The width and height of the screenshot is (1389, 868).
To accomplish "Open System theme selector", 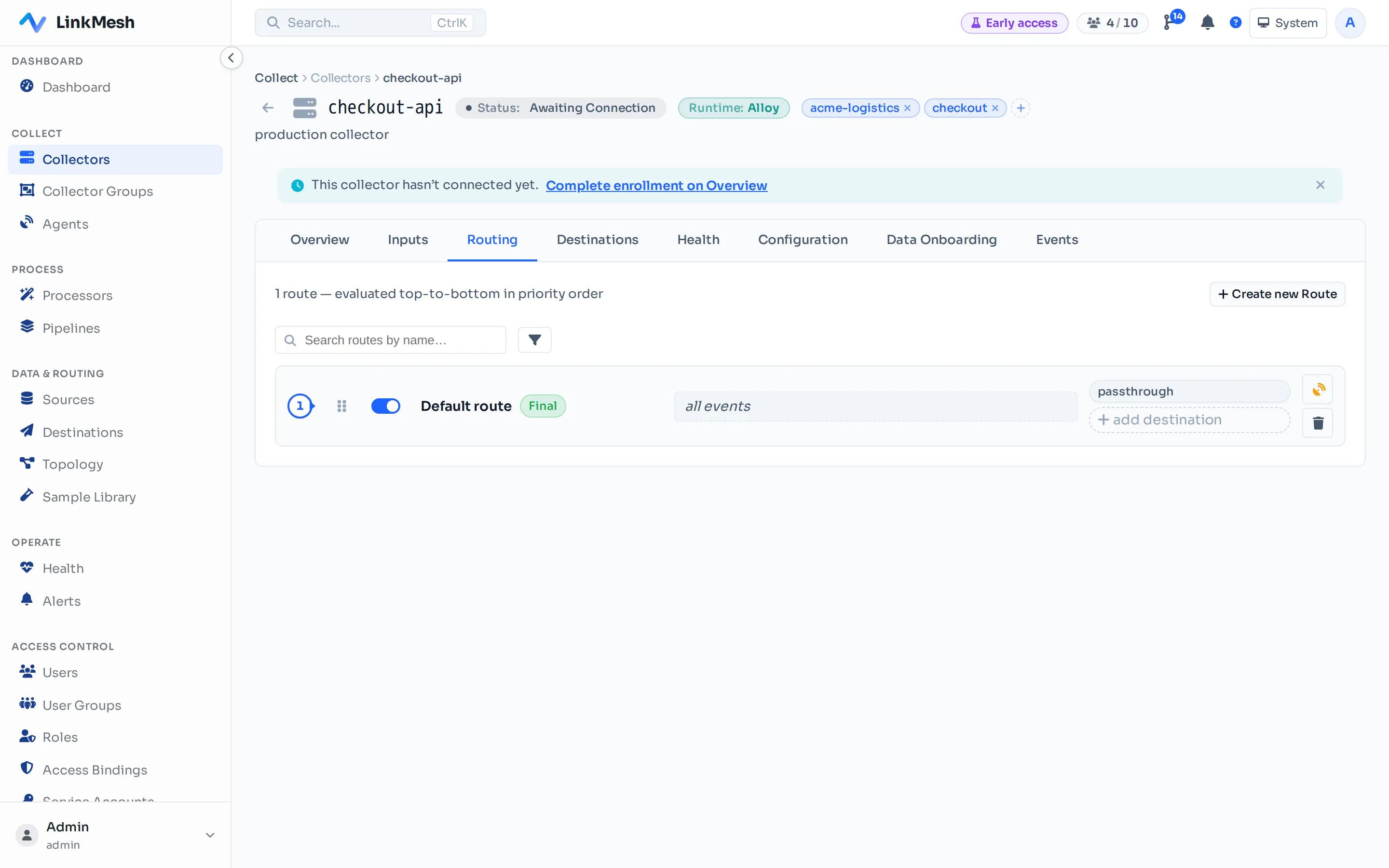I will (1287, 23).
